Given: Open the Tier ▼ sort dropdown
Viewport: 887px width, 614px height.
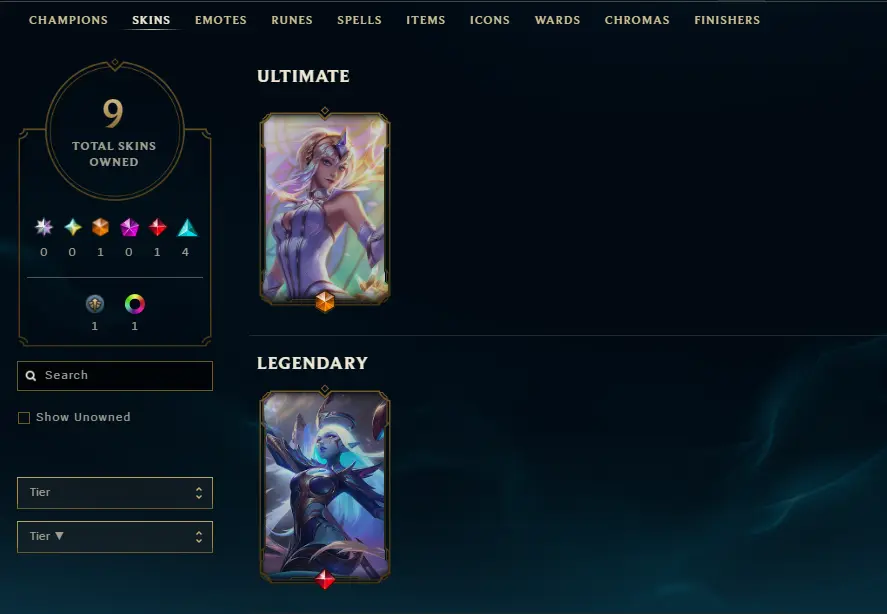Looking at the screenshot, I should pyautogui.click(x=115, y=536).
